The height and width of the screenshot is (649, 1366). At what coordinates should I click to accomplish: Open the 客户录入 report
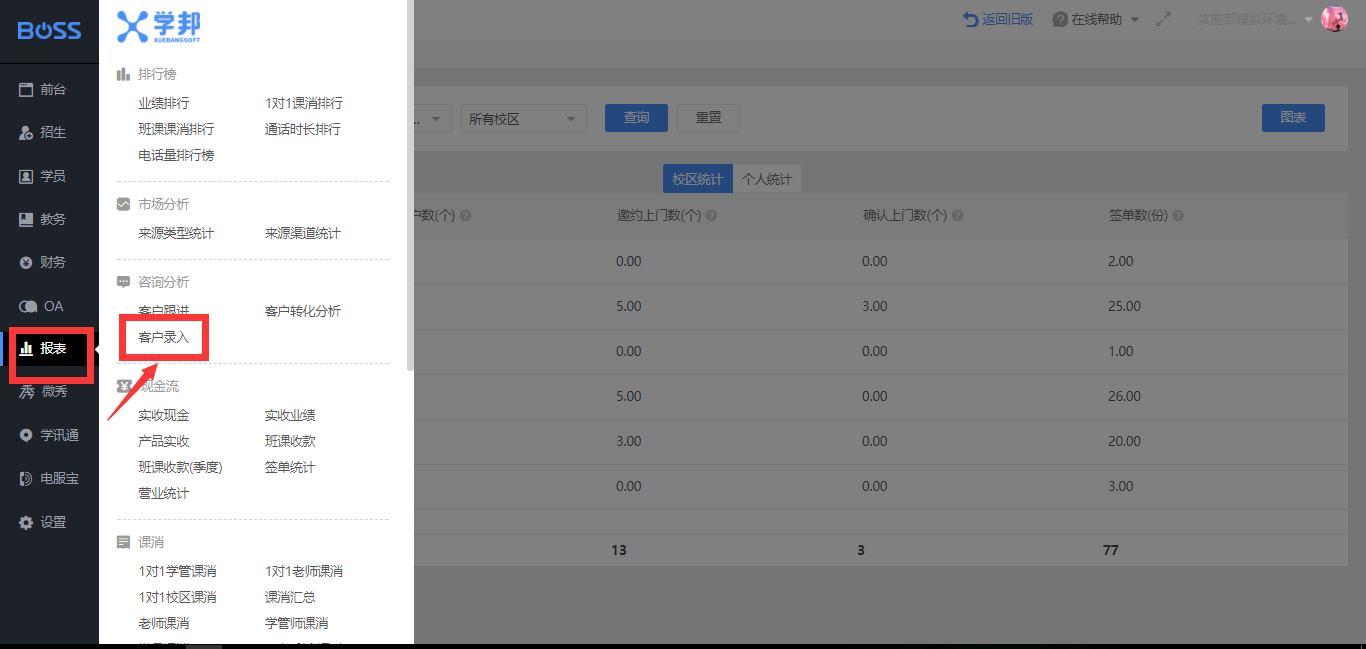tap(164, 337)
